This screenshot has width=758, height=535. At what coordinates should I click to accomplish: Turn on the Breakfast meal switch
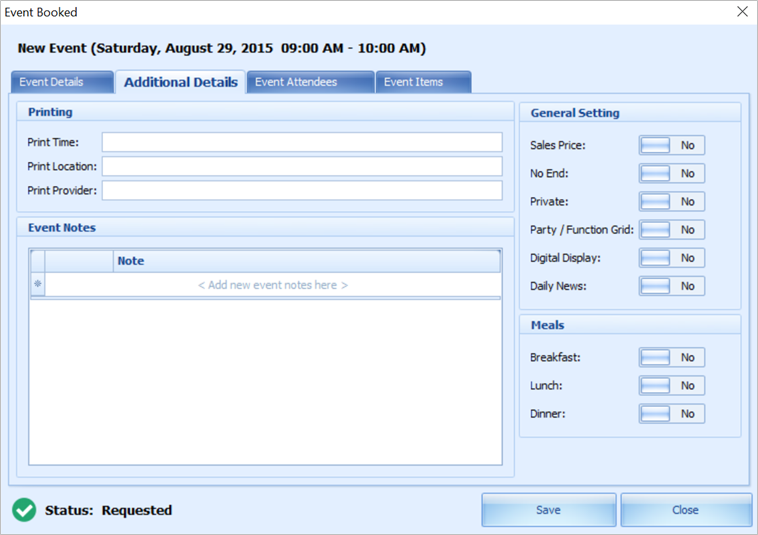pos(671,357)
